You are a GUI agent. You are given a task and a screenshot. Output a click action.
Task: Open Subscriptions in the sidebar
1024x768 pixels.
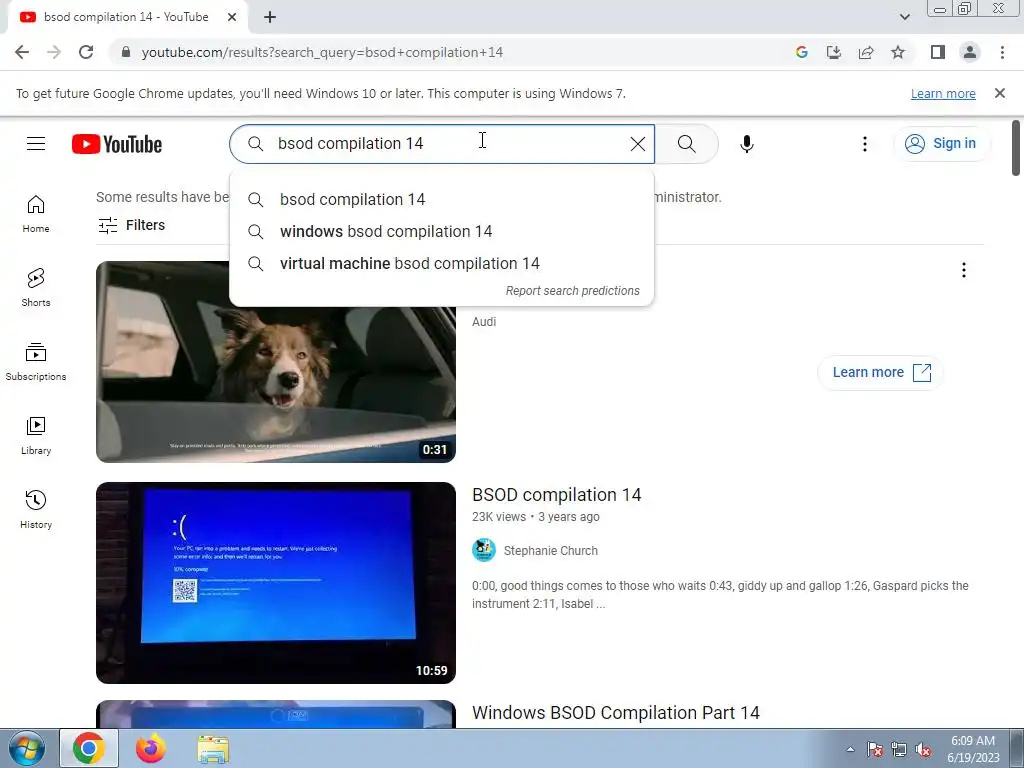click(x=36, y=361)
